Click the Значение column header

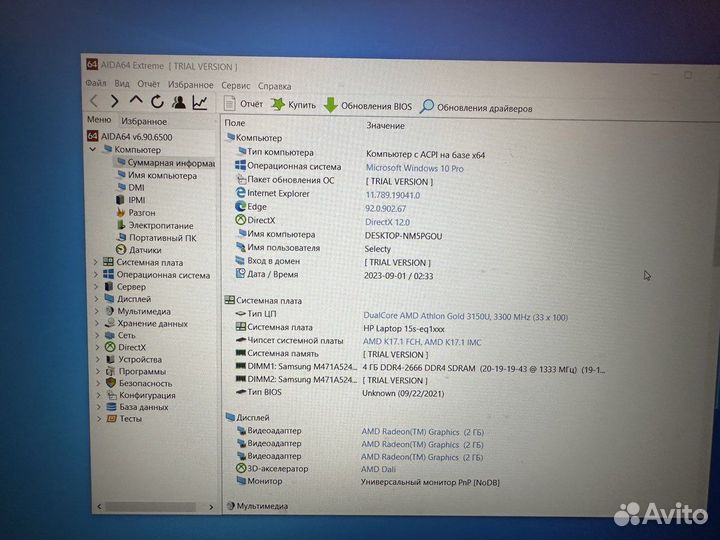coord(385,125)
